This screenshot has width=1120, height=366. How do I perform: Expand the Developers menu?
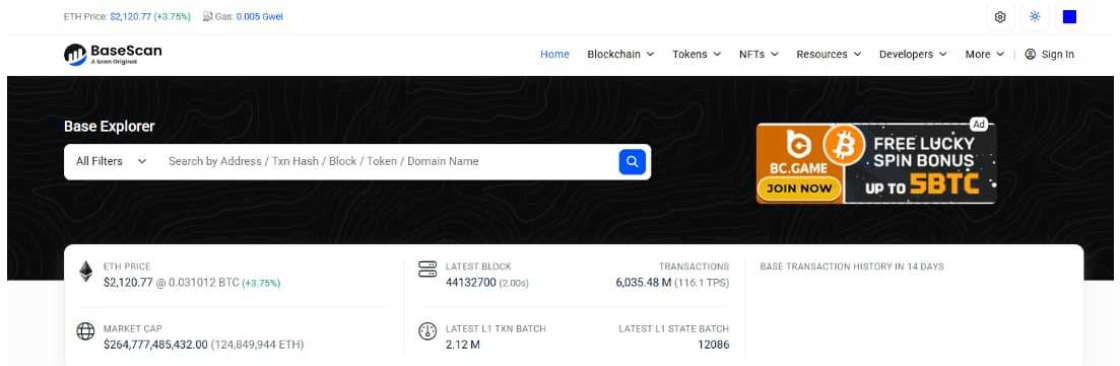pos(913,54)
